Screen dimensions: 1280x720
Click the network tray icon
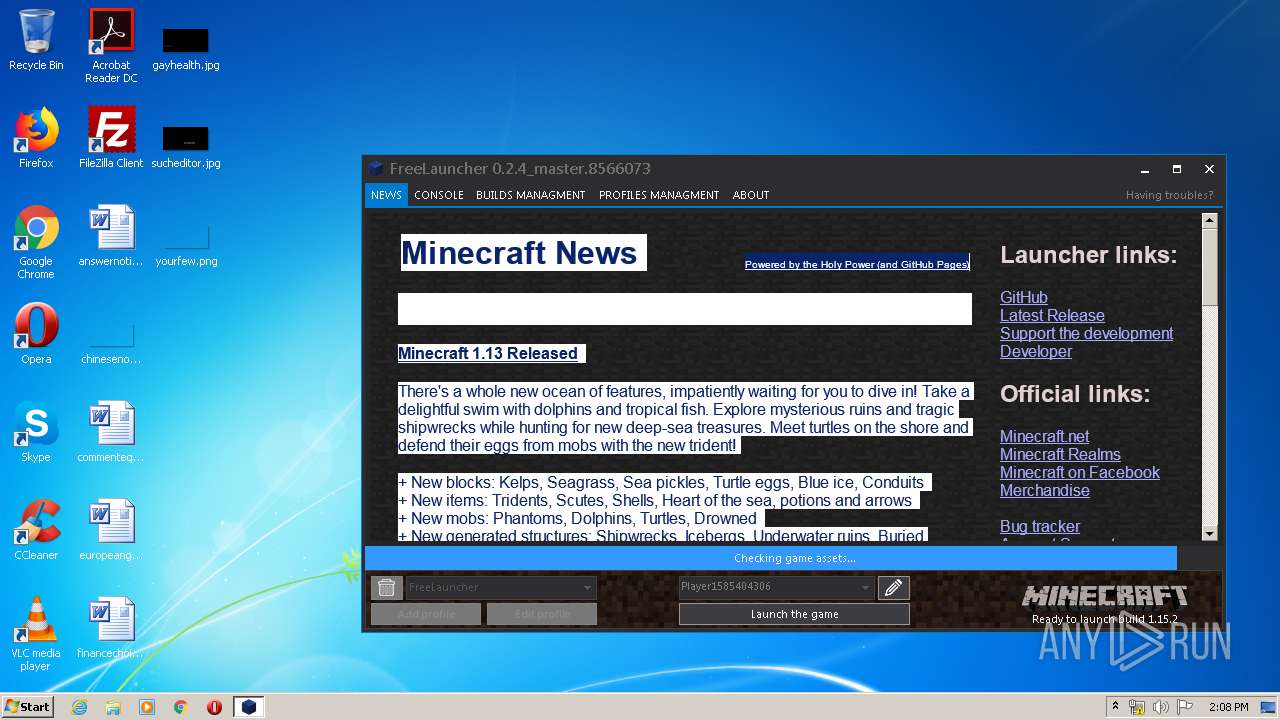click(1137, 707)
